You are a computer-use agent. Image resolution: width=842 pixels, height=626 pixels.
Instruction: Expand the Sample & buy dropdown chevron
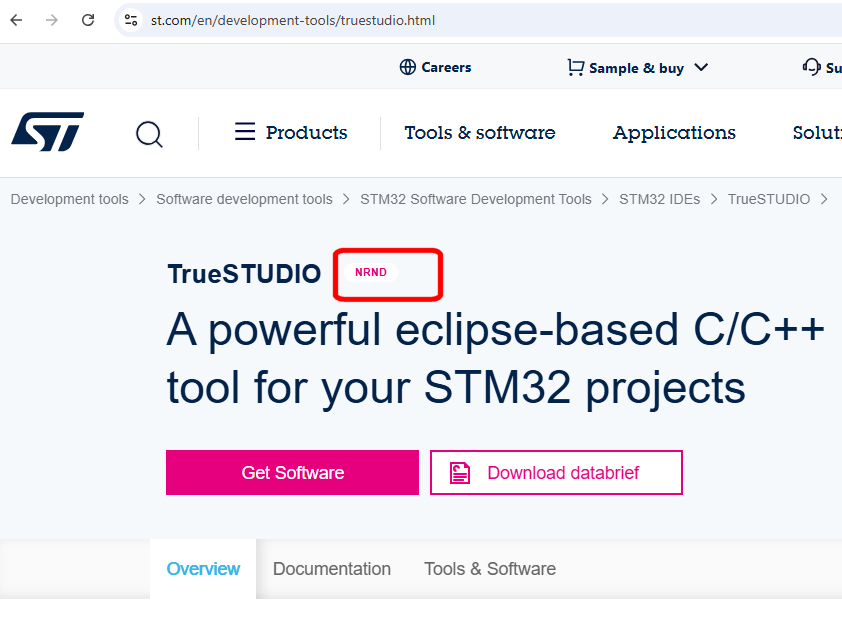click(x=701, y=67)
